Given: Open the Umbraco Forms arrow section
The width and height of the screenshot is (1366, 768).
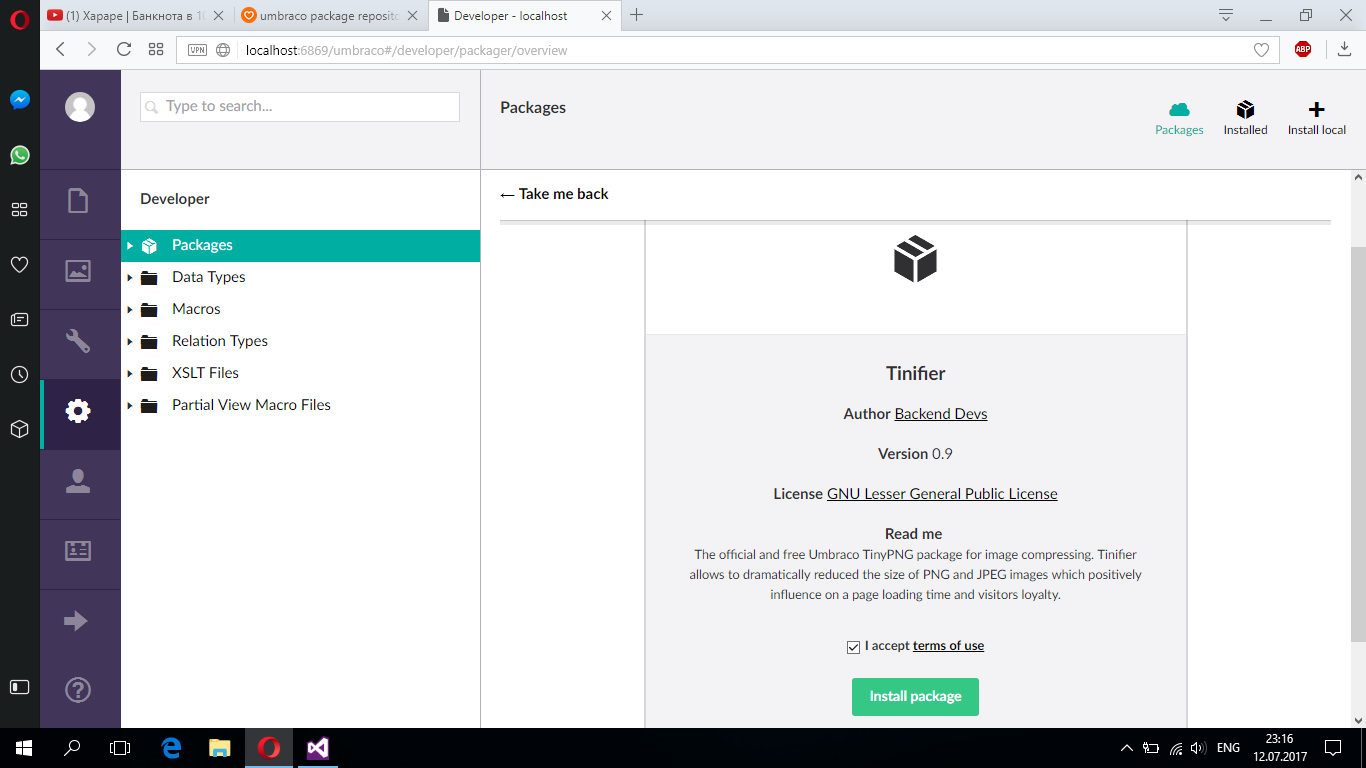Looking at the screenshot, I should click(78, 621).
